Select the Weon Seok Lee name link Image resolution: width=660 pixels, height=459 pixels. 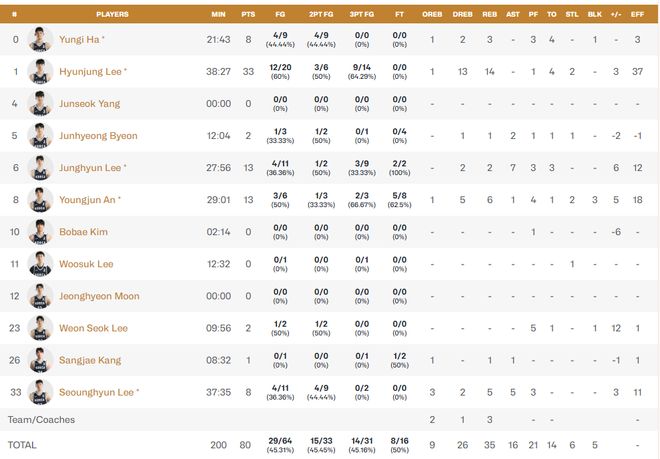tap(93, 328)
